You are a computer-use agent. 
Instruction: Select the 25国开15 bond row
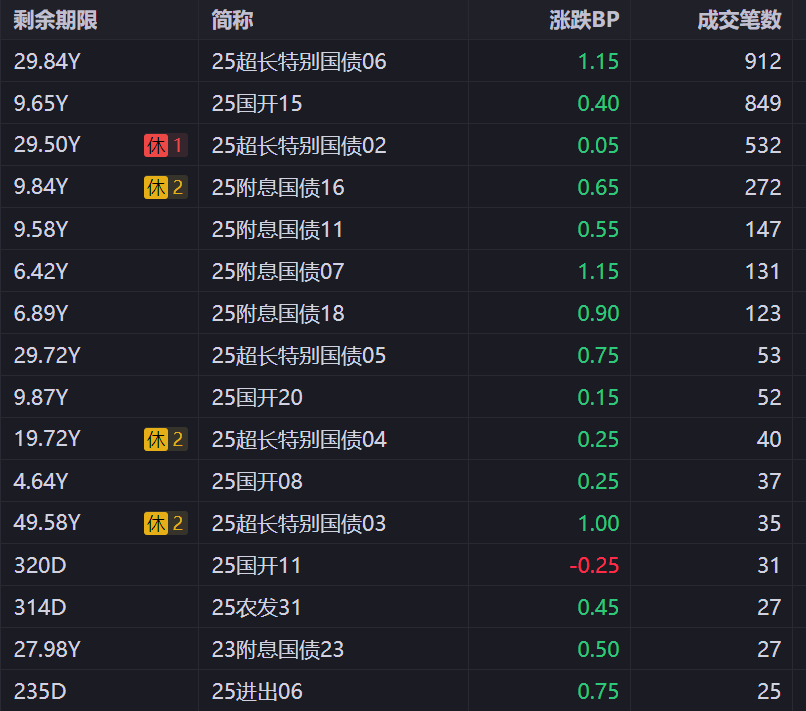(257, 104)
